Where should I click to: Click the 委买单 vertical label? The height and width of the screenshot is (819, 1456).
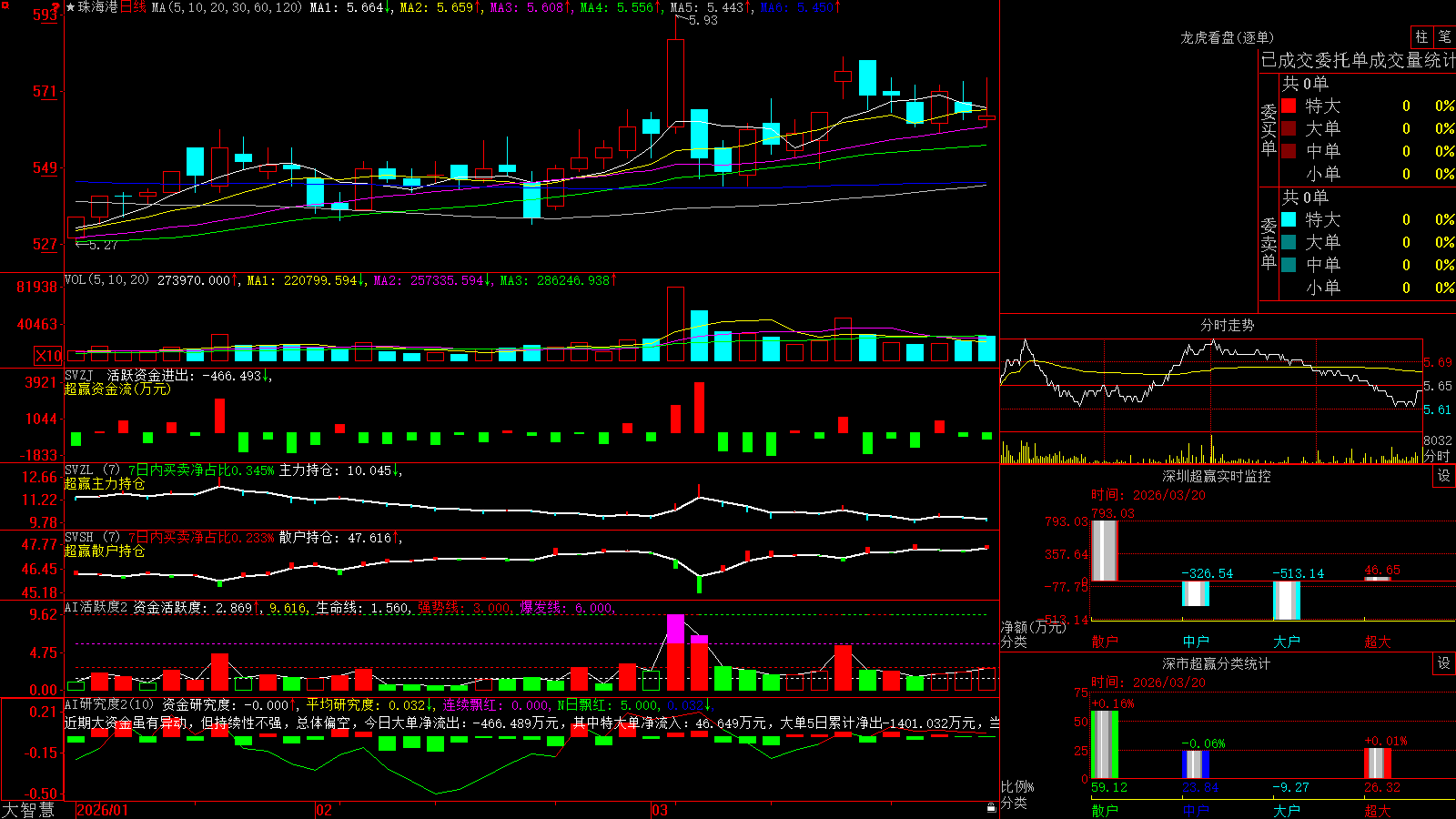point(1269,129)
